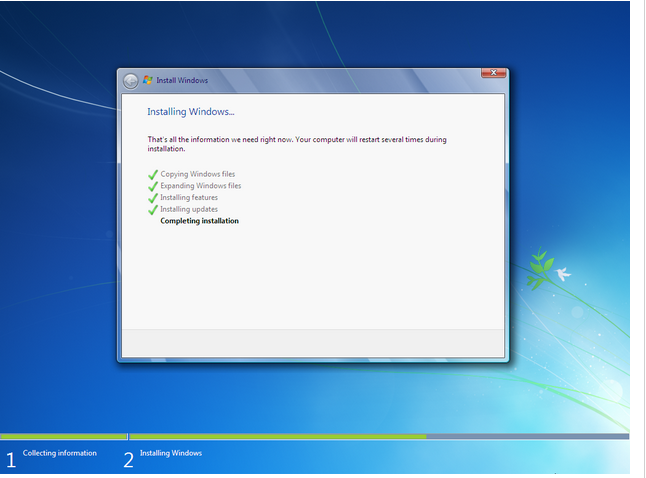
Task: Click the Install Windows title text
Action: tap(182, 80)
